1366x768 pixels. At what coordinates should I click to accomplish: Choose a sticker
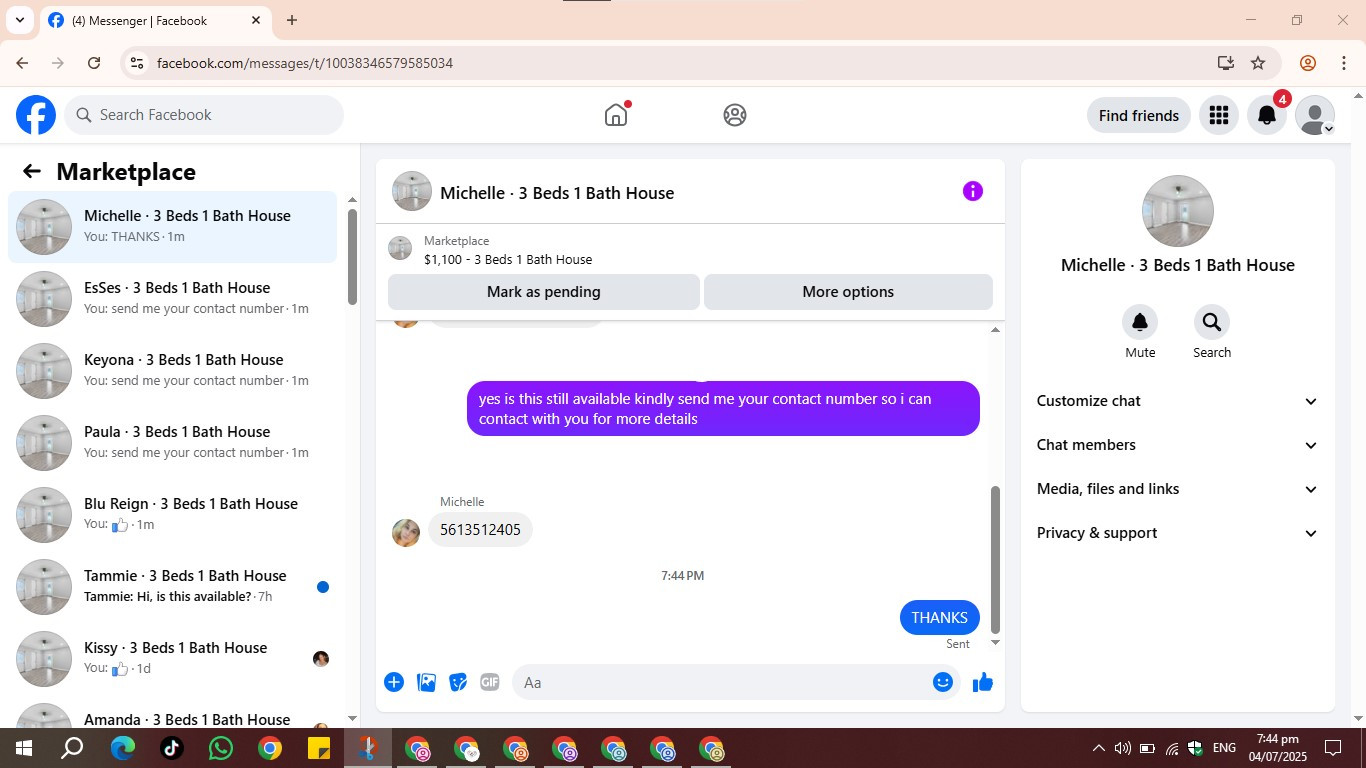tap(458, 682)
